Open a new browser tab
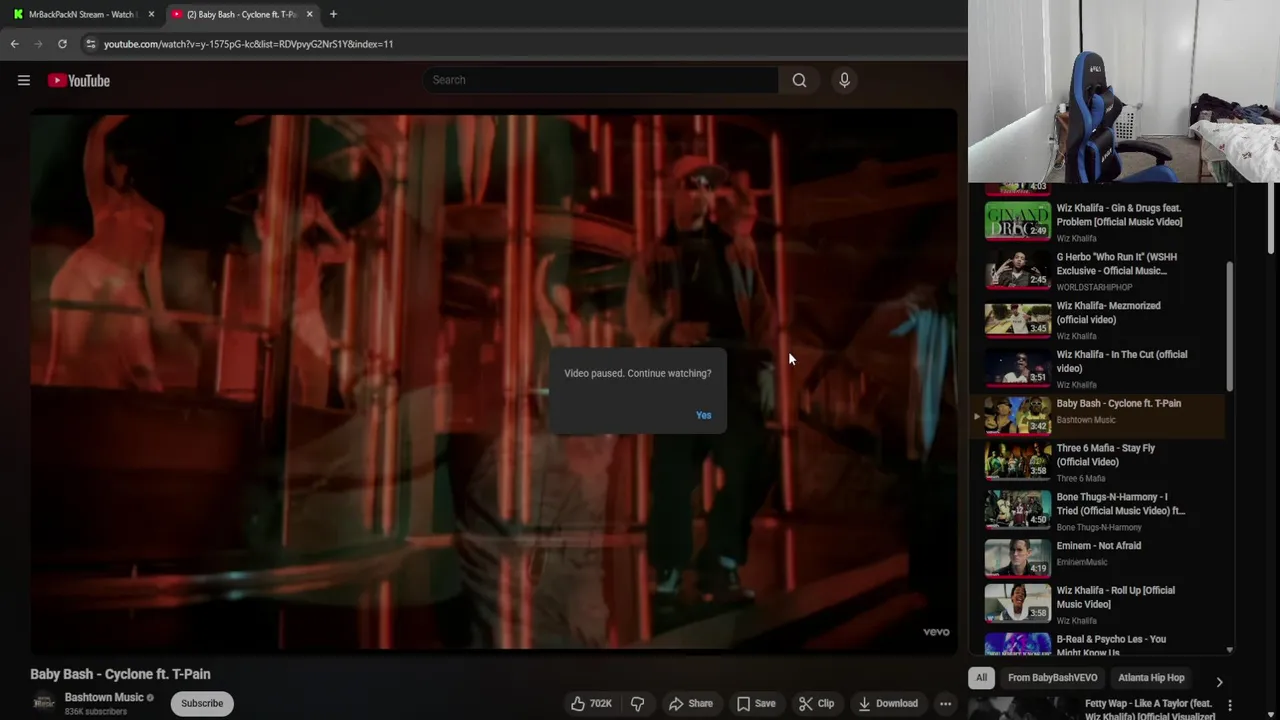Screen dimensions: 1280x720 point(333,14)
